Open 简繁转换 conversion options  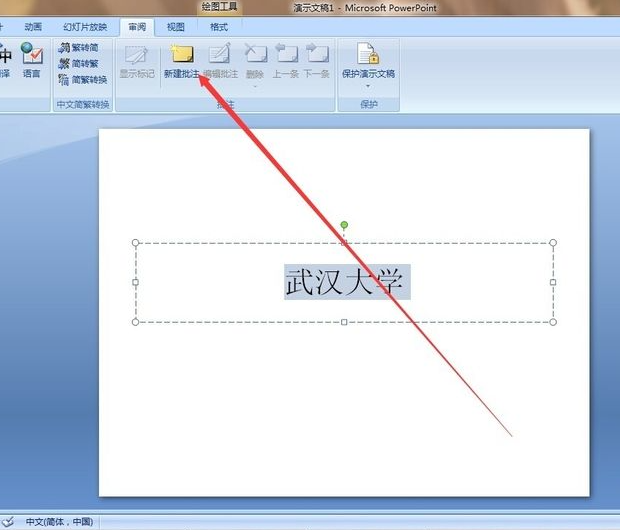click(82, 79)
